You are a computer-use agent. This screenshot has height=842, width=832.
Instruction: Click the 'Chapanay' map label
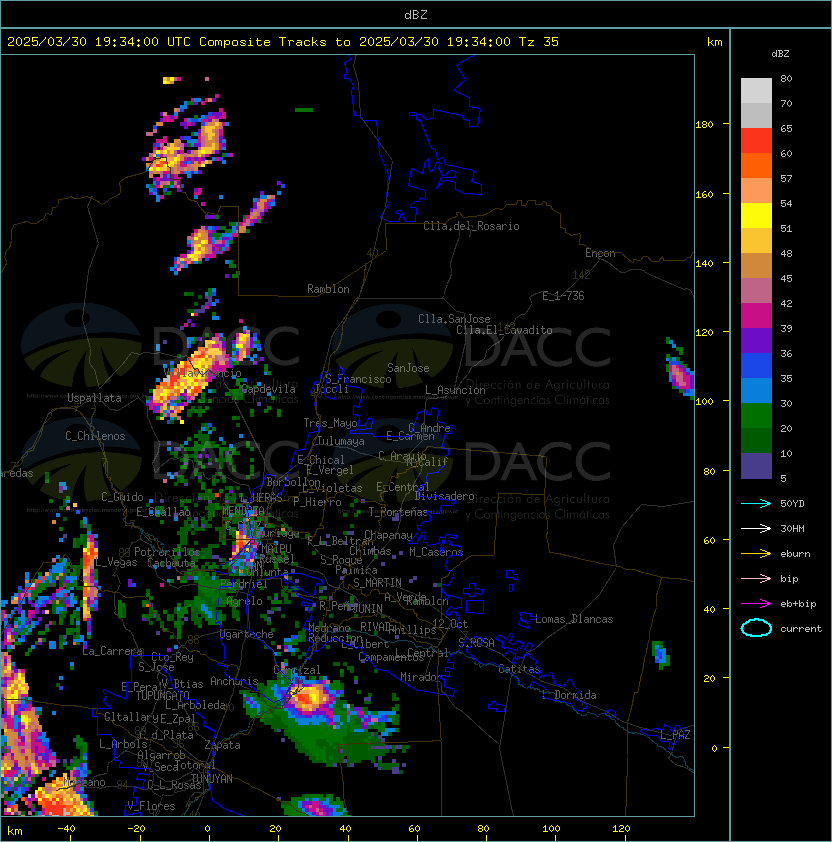[388, 535]
